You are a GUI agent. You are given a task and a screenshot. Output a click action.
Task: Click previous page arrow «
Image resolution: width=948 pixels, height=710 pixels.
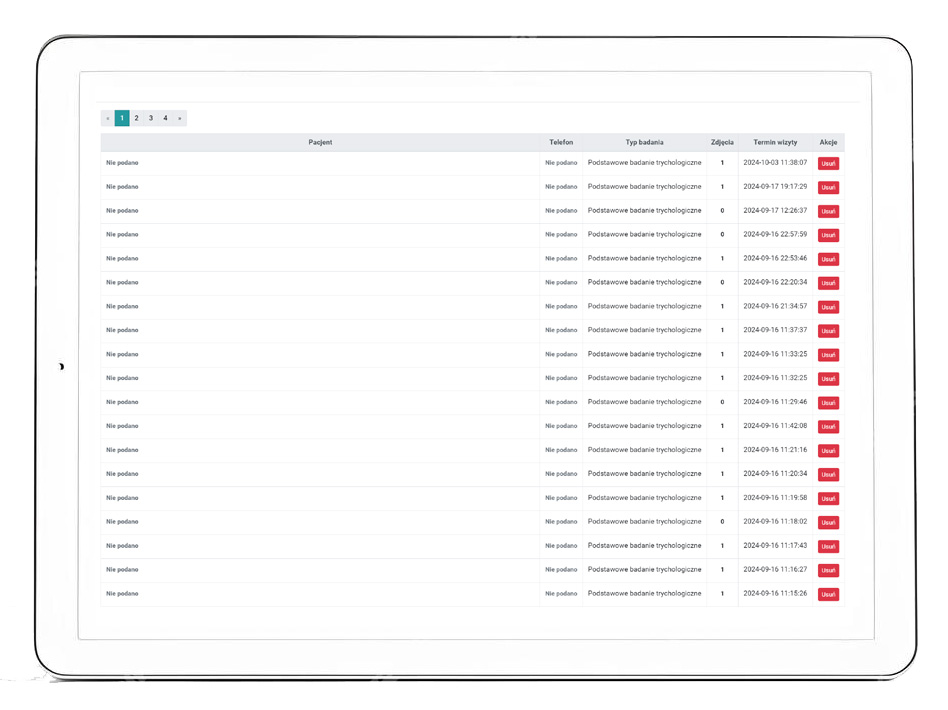coord(108,118)
